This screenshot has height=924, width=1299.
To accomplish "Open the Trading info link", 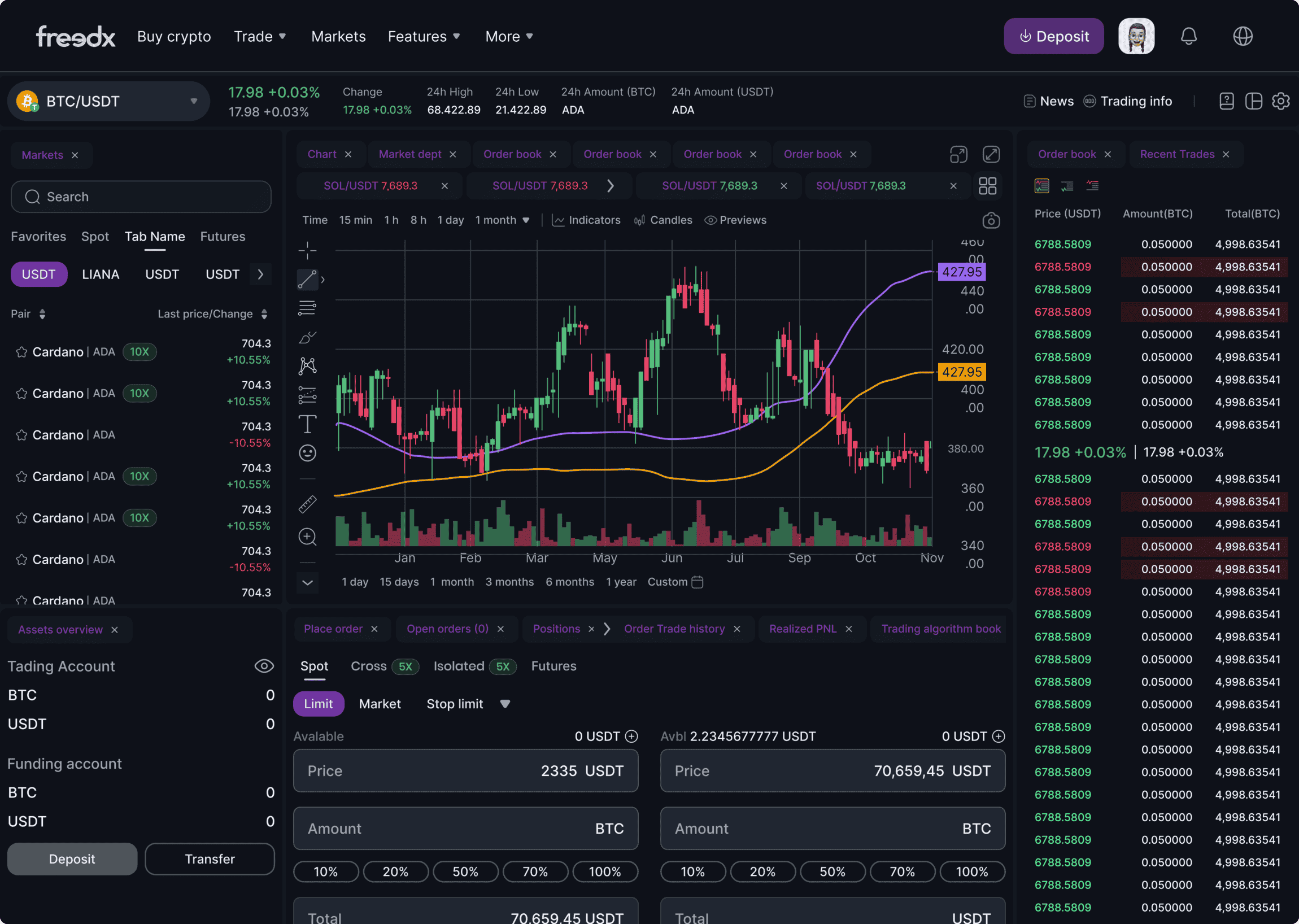I will [1128, 101].
